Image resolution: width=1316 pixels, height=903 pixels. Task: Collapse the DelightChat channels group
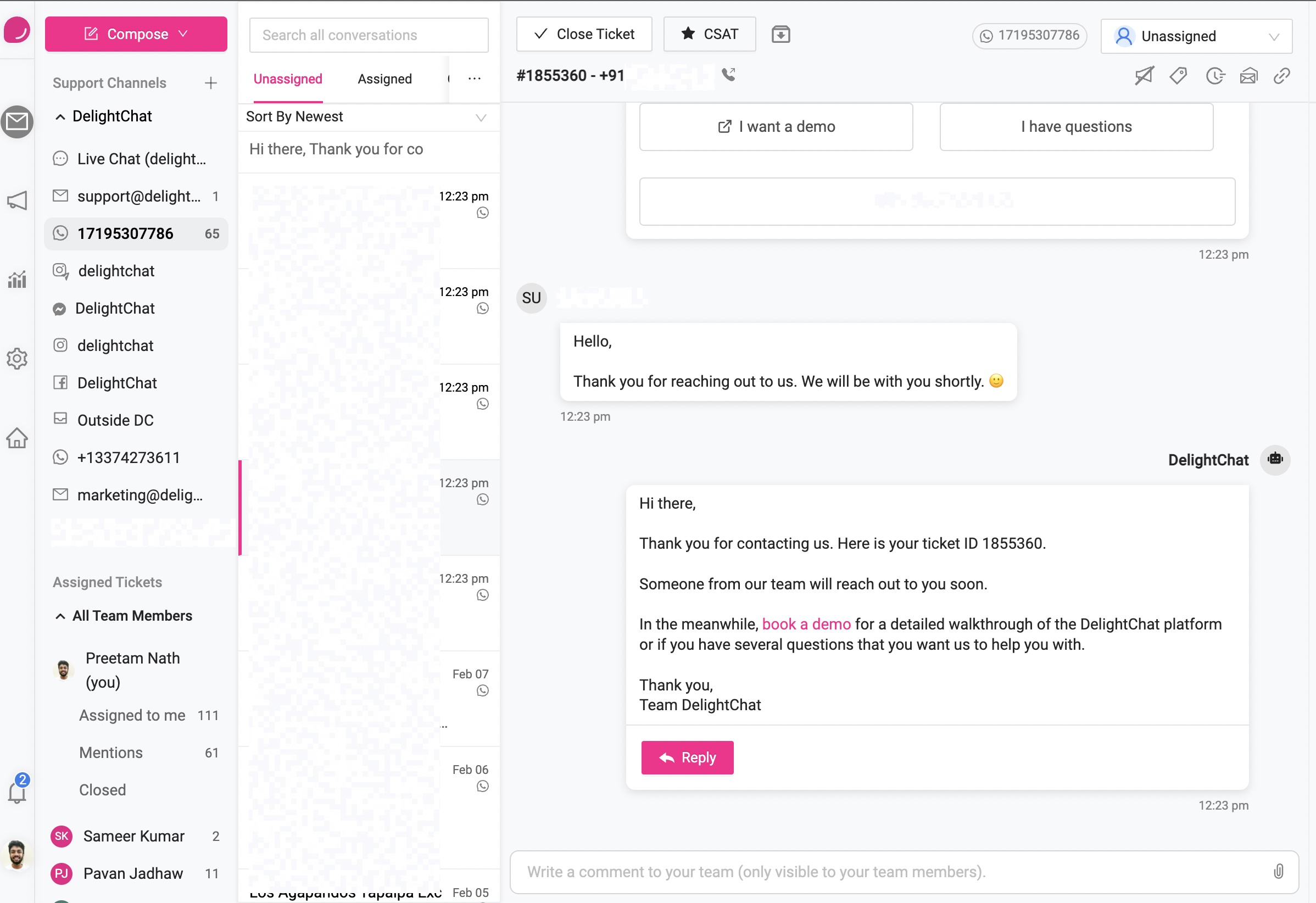pyautogui.click(x=60, y=117)
